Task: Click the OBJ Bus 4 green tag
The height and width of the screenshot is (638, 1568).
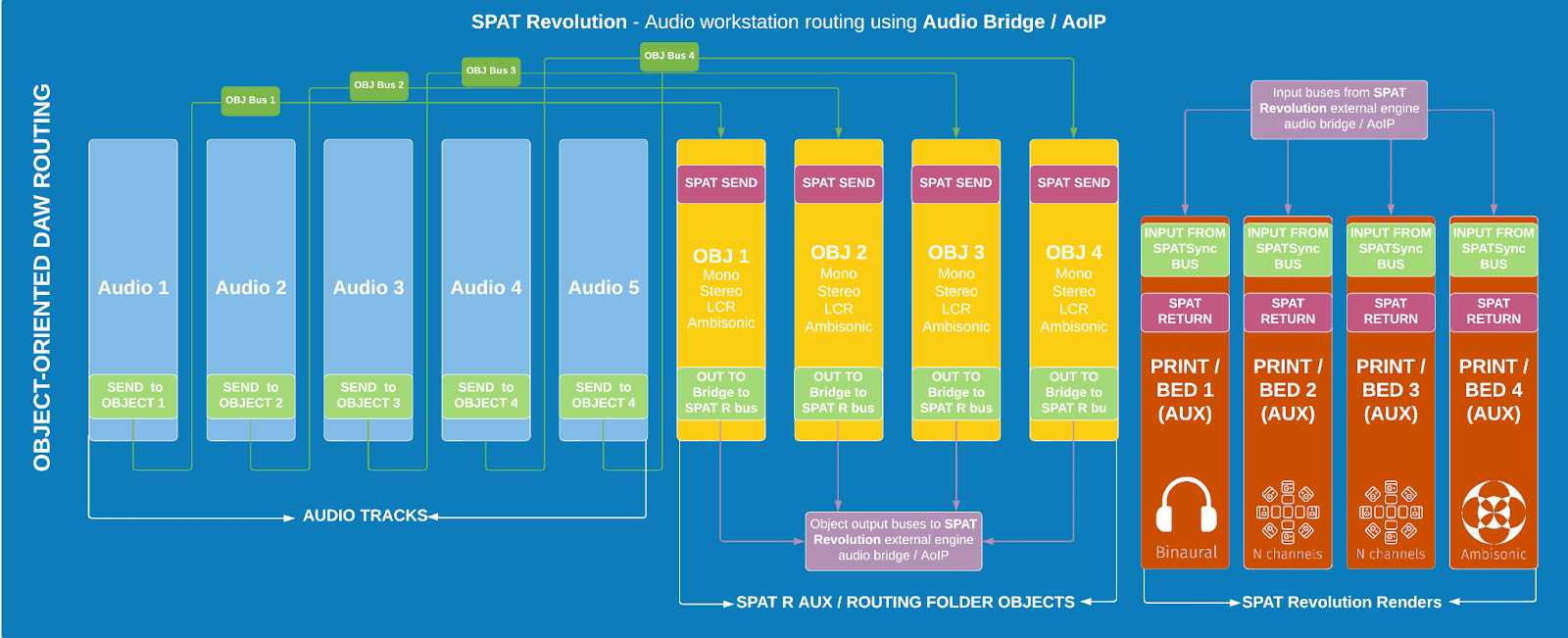Action: tap(669, 56)
